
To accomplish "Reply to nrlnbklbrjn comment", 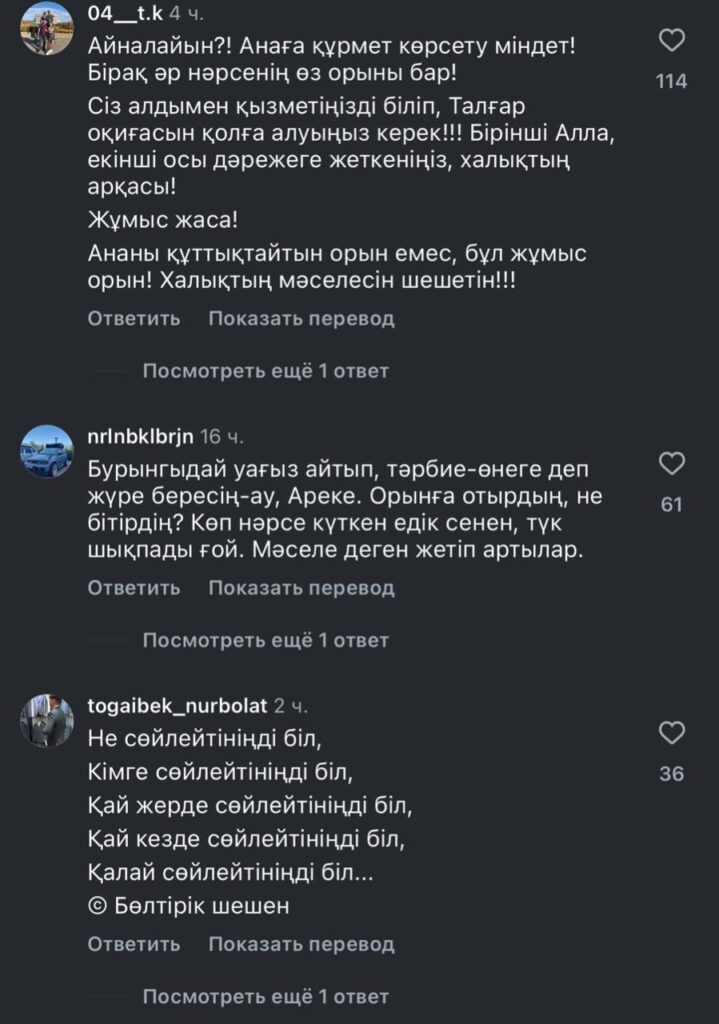I will click(134, 588).
